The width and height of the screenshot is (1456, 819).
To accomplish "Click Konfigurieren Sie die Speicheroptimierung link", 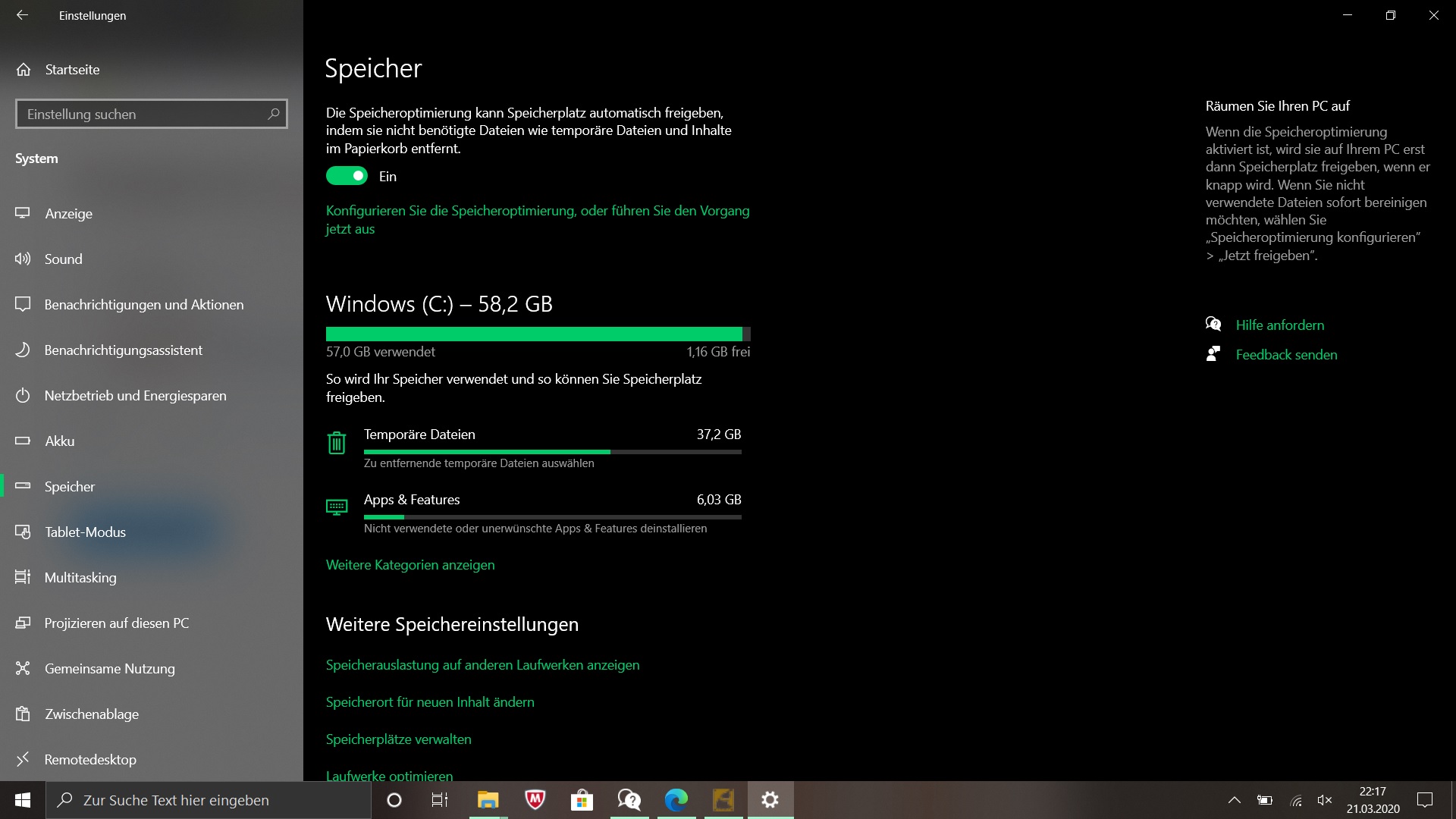I will tap(539, 218).
